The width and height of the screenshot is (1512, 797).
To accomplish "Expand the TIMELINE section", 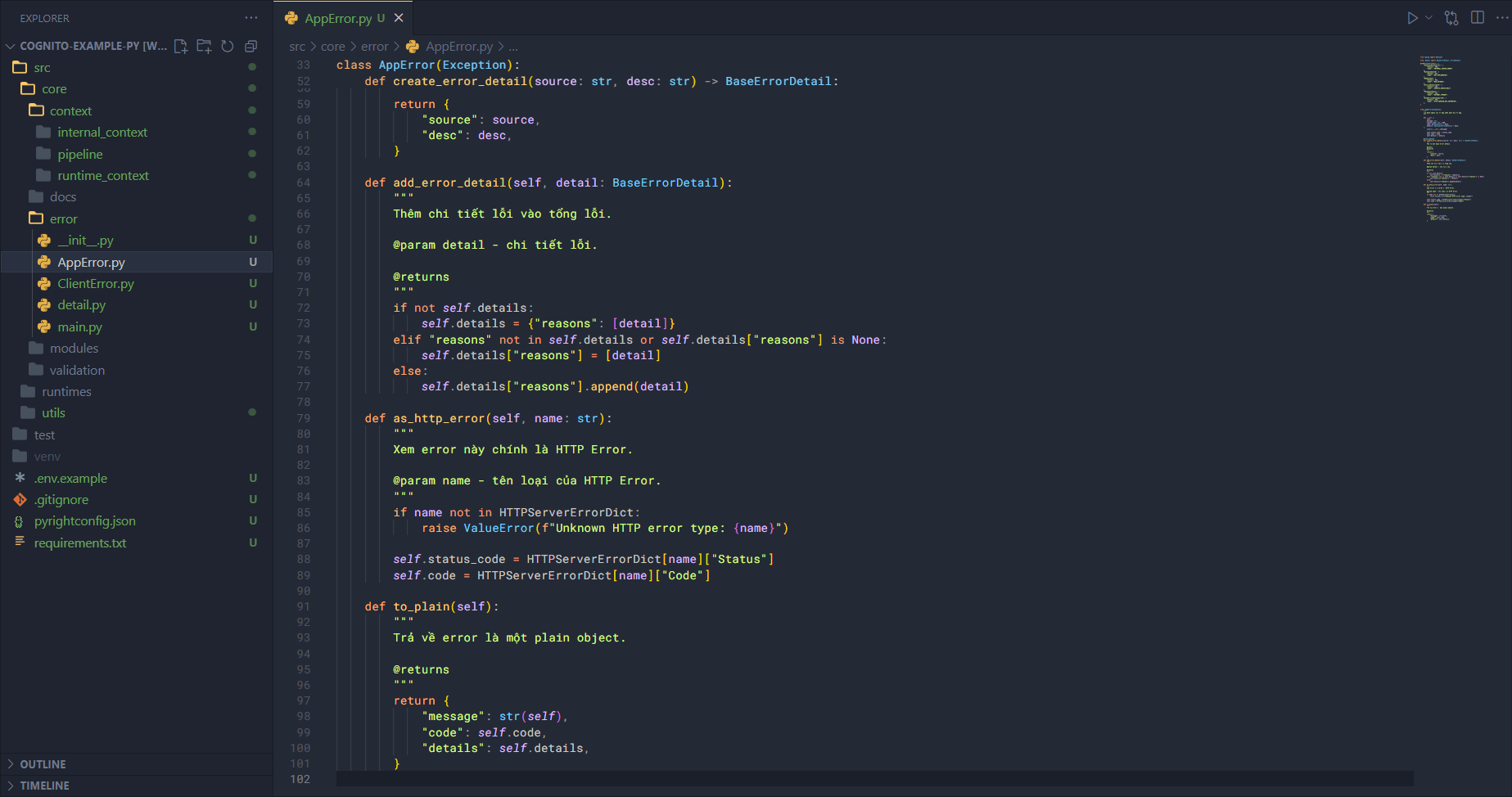I will tap(44, 786).
